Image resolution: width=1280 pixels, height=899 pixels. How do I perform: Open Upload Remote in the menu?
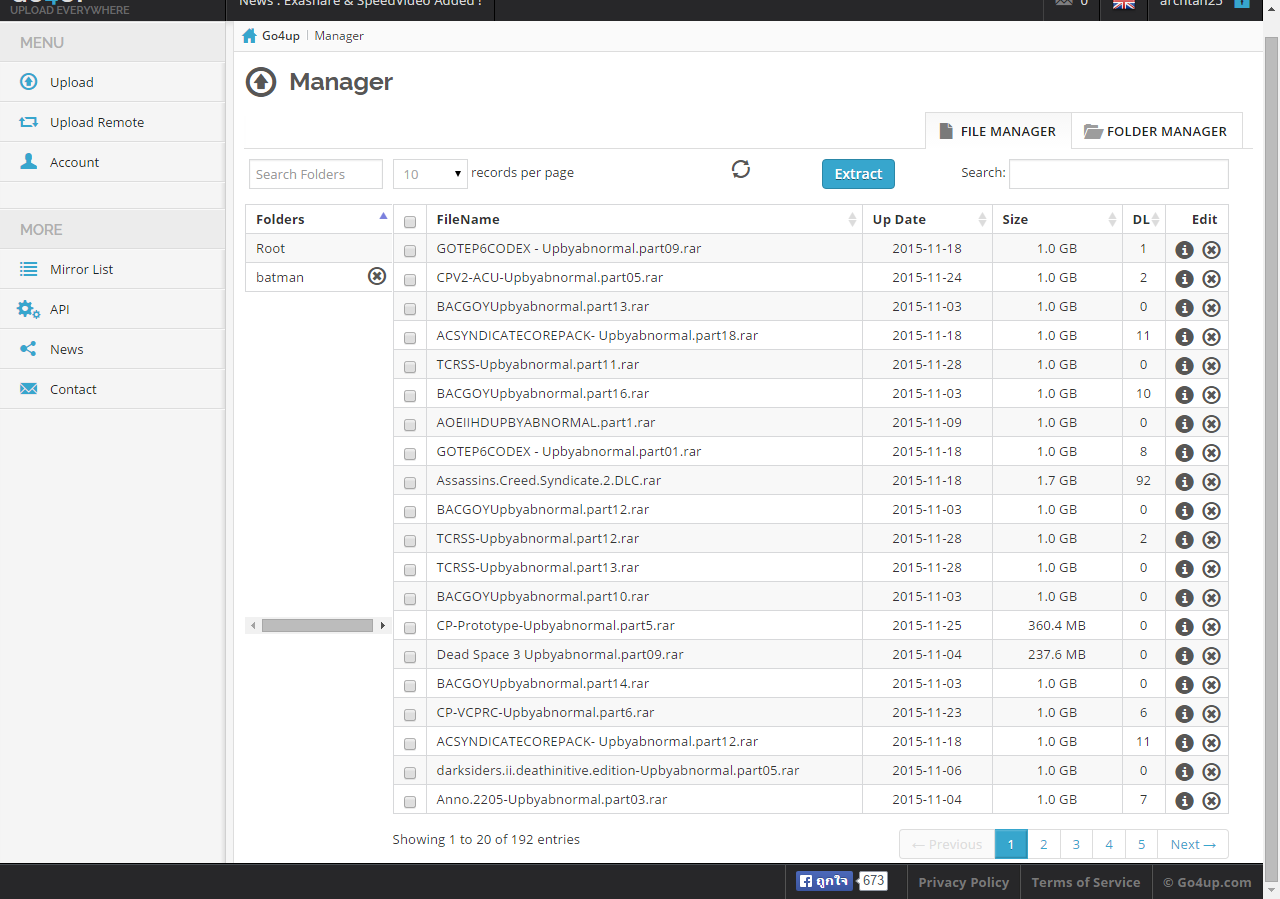pos(112,122)
